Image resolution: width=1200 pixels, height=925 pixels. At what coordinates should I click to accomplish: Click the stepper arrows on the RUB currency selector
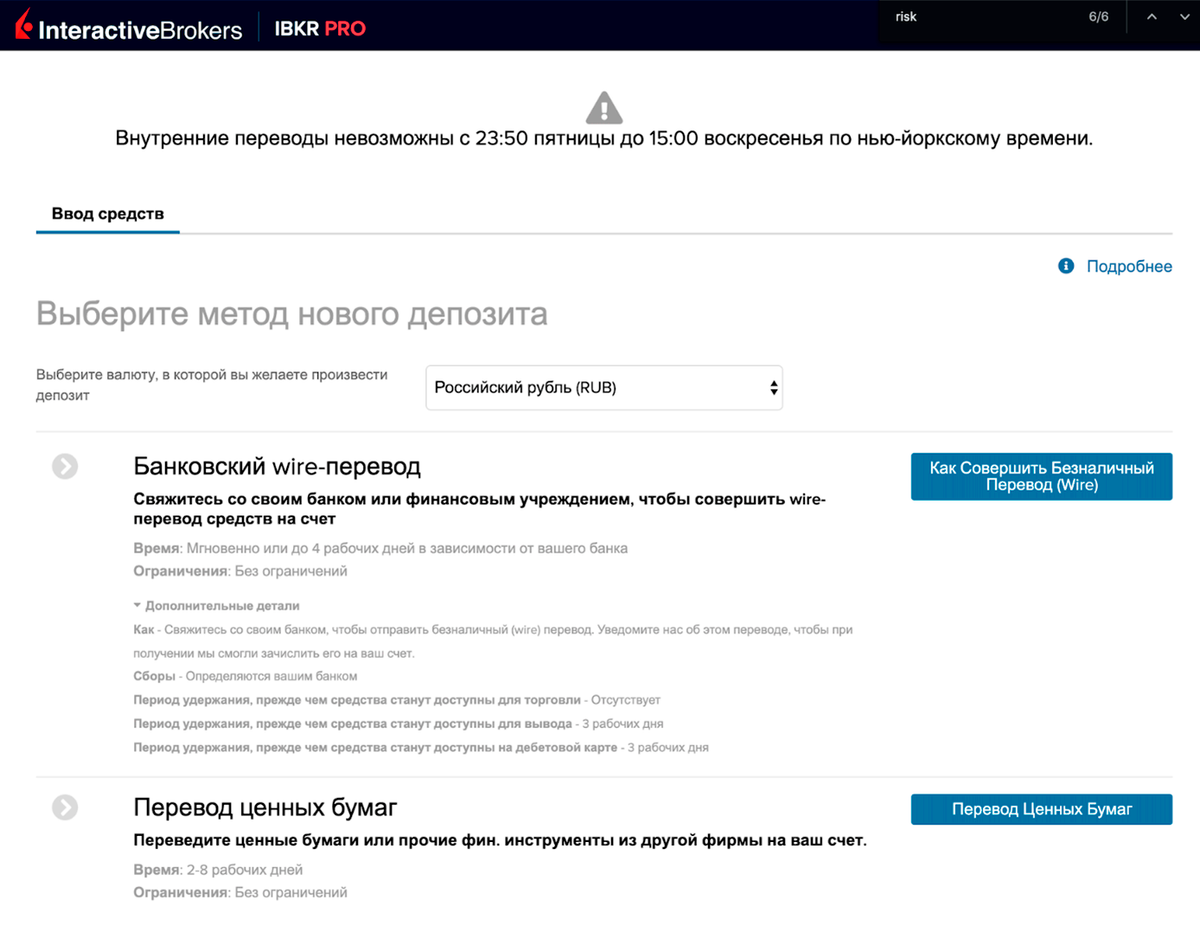click(772, 387)
